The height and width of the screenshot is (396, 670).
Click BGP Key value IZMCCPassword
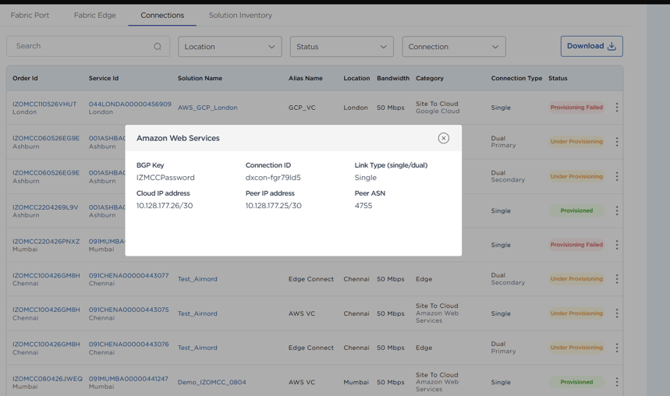165,177
